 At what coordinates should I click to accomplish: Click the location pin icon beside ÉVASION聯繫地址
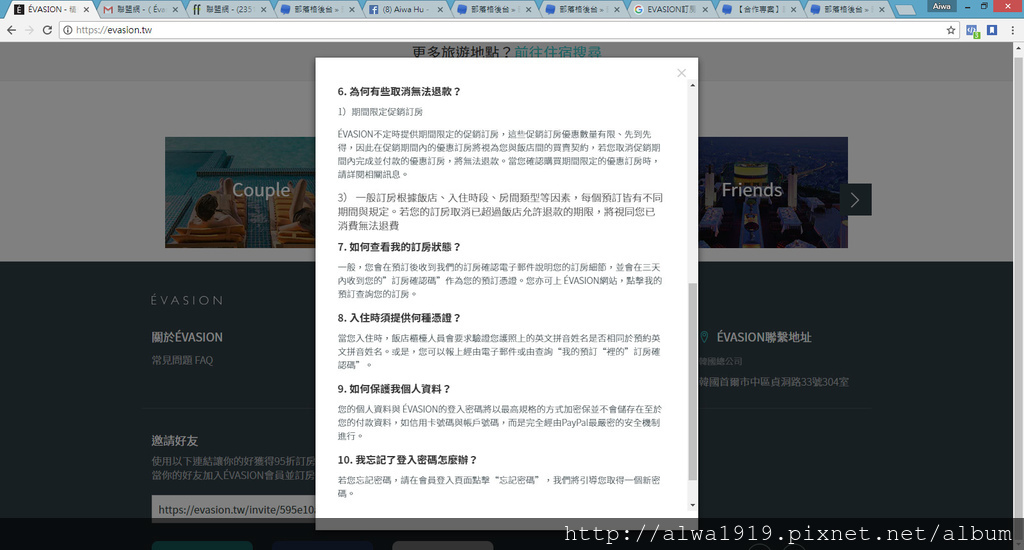coord(704,337)
